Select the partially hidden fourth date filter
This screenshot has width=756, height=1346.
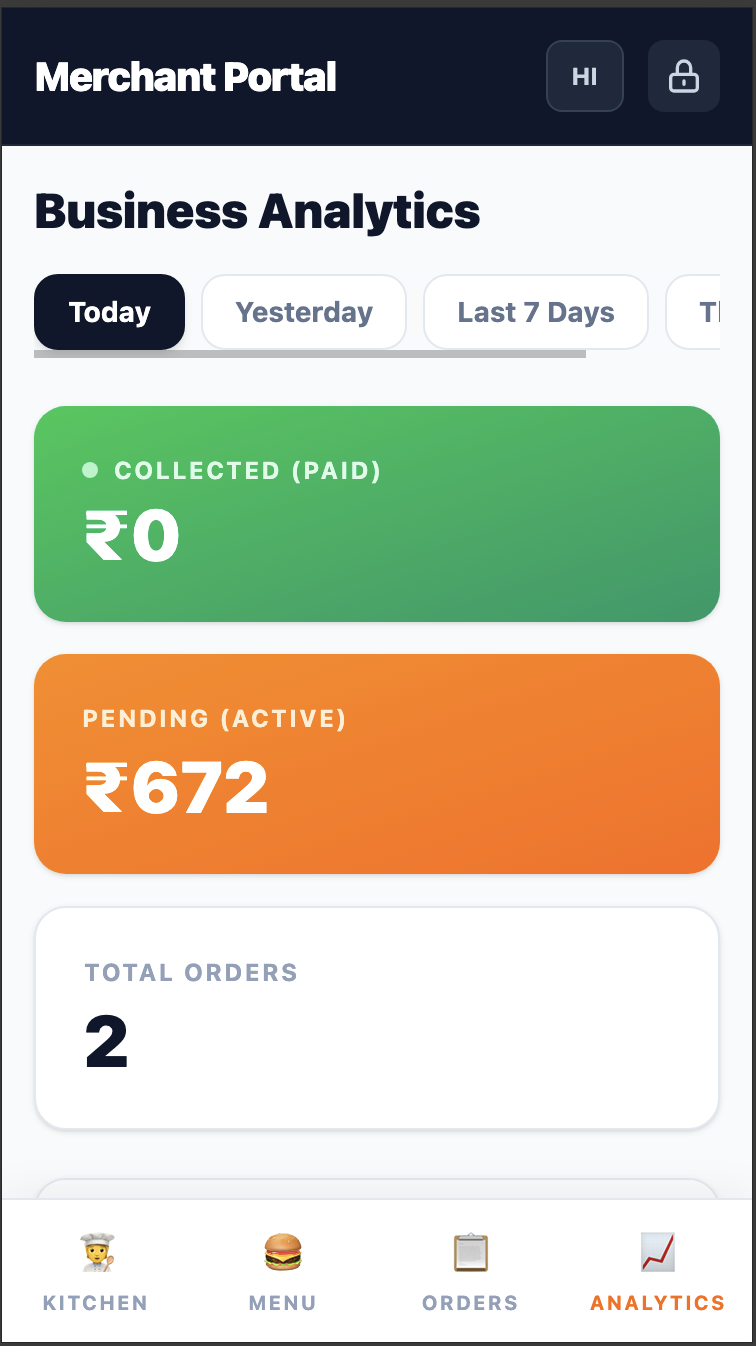(699, 312)
